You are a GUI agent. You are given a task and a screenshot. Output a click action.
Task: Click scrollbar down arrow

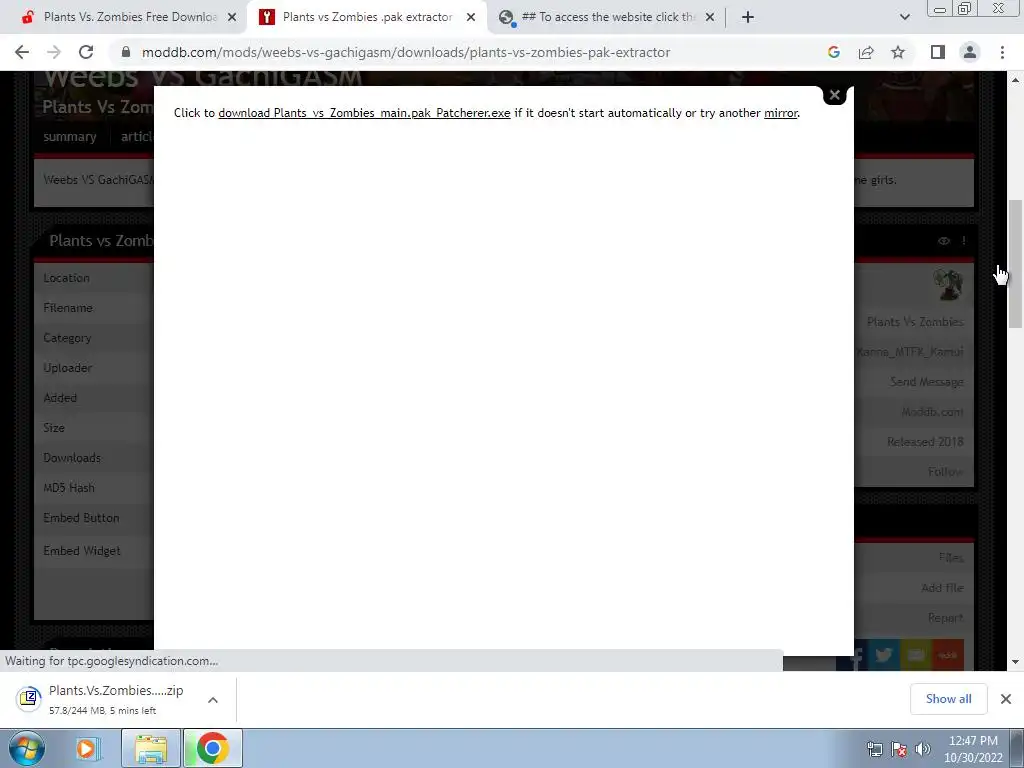coord(1016,662)
